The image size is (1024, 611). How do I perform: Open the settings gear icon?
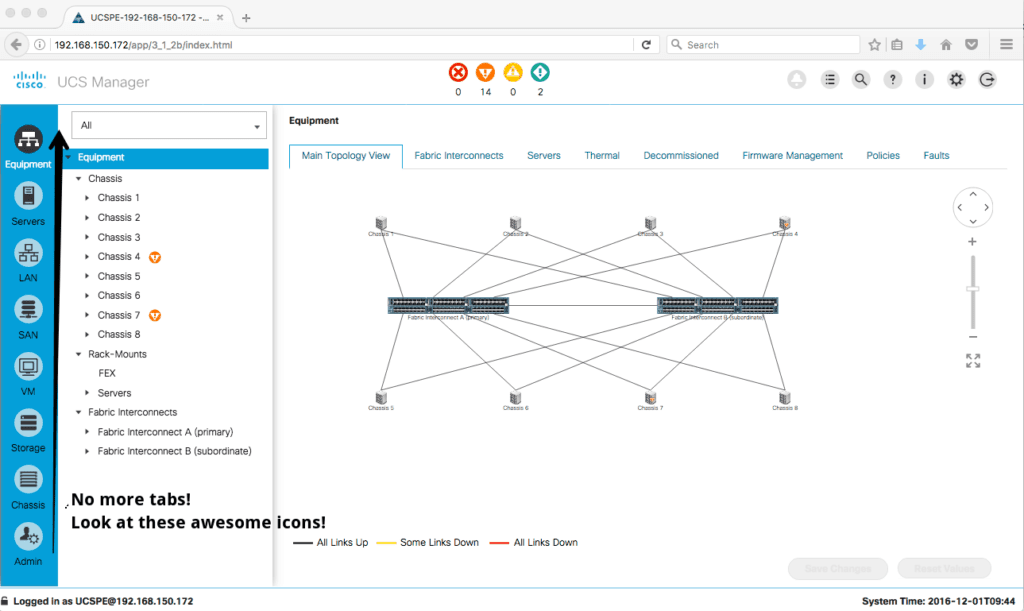(x=956, y=80)
